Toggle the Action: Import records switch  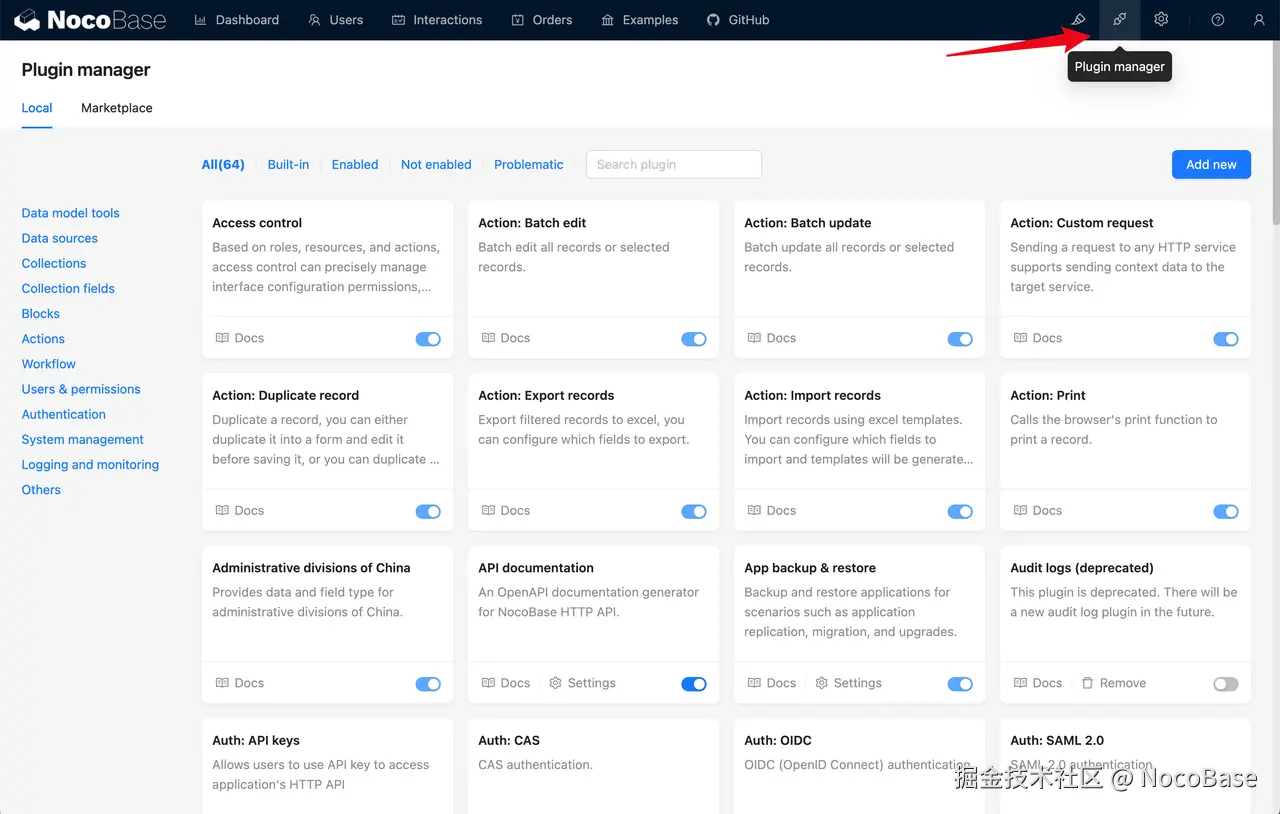(960, 512)
